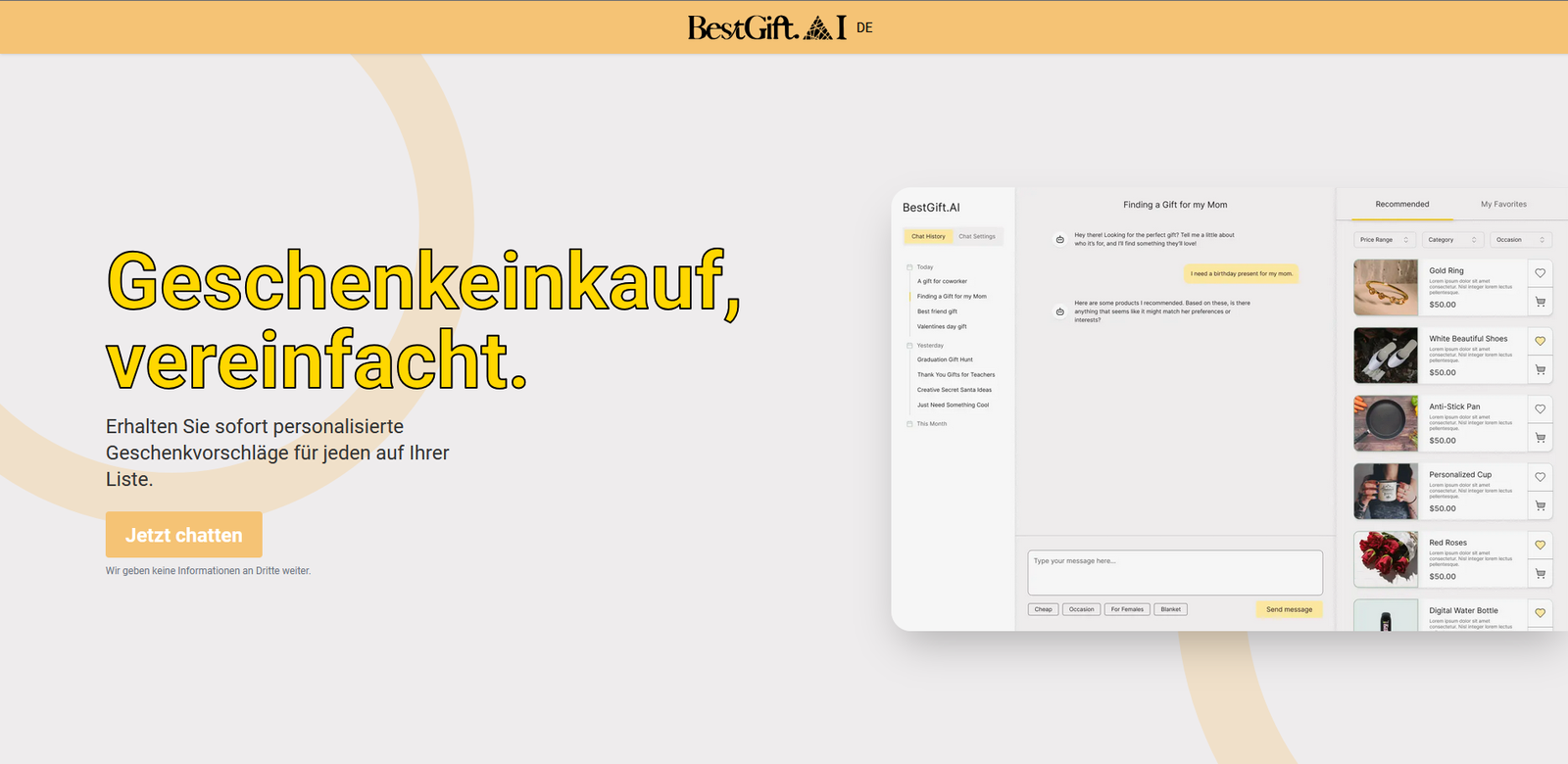Select the My Favorites tab
1568x764 pixels.
click(x=1503, y=204)
